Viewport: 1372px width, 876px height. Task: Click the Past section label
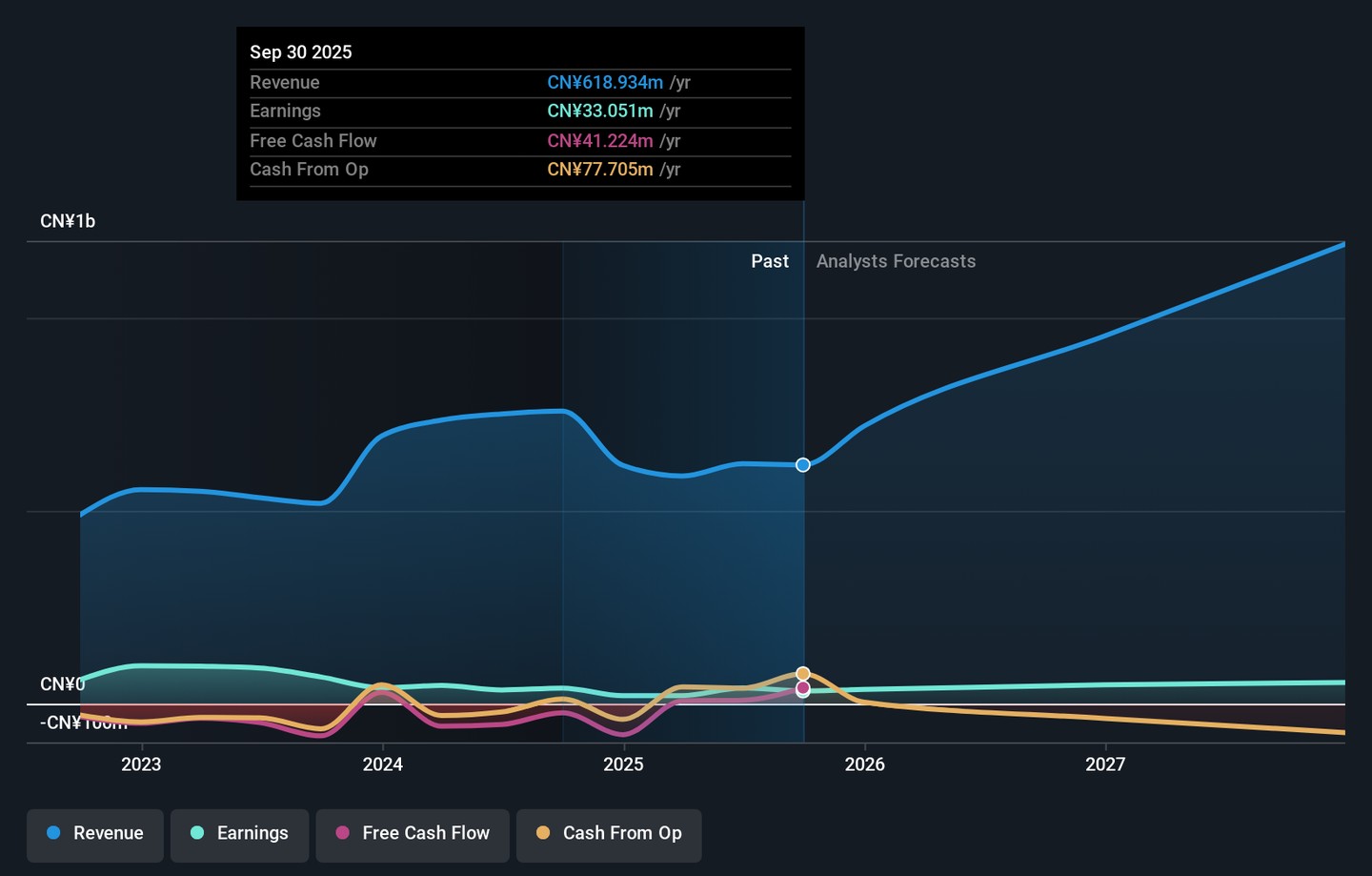770,261
